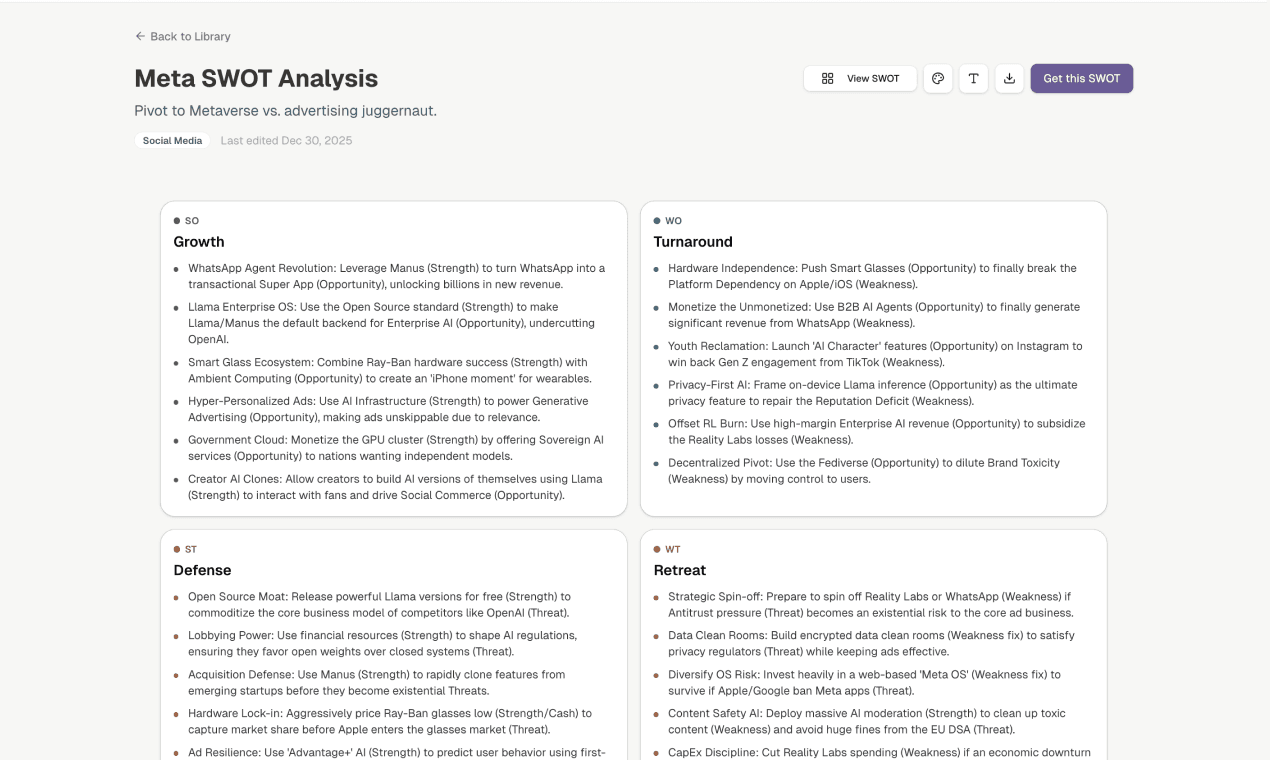Click the ST bullet dot indicator

177,549
